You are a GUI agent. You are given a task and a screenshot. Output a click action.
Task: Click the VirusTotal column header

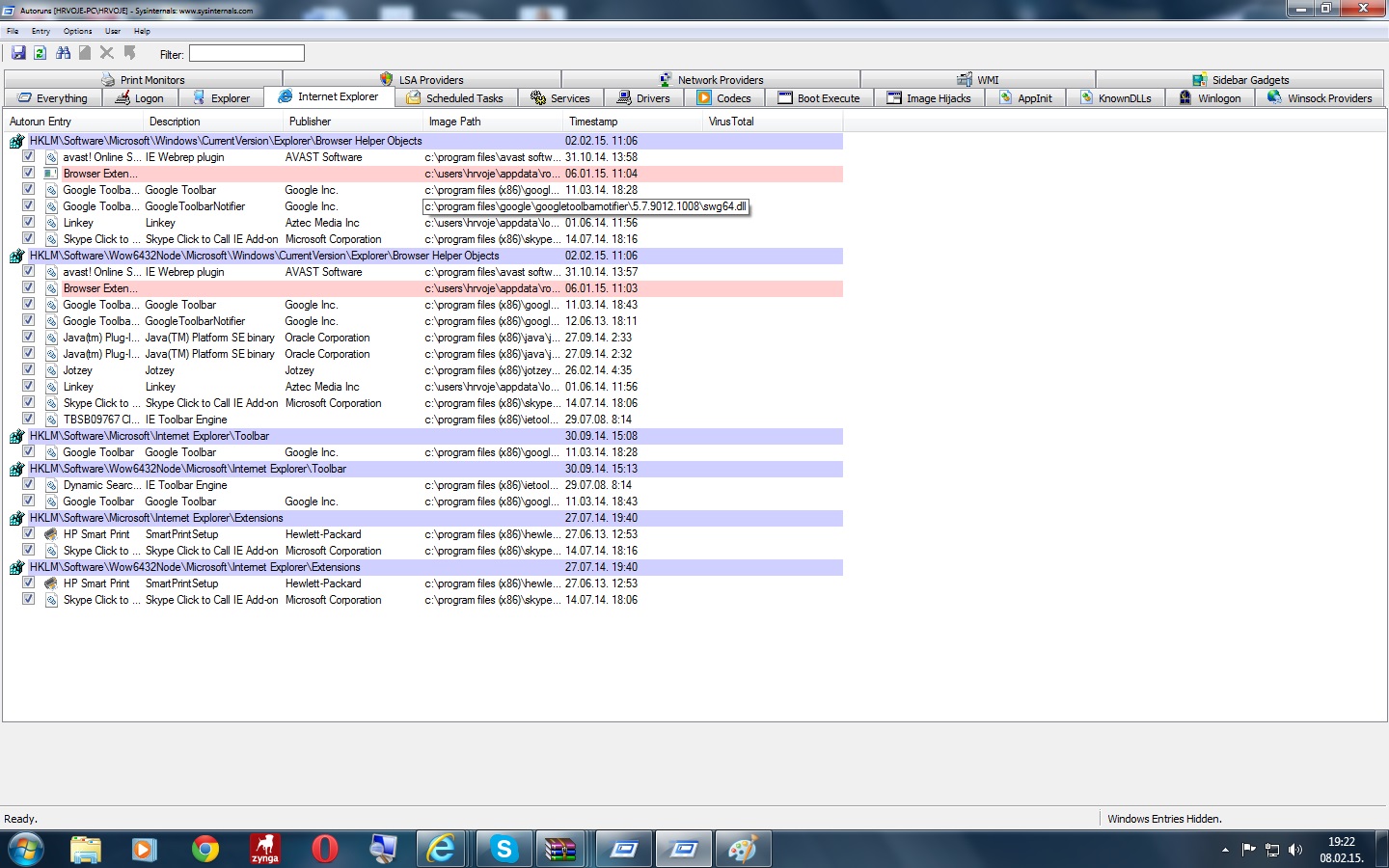(x=774, y=122)
